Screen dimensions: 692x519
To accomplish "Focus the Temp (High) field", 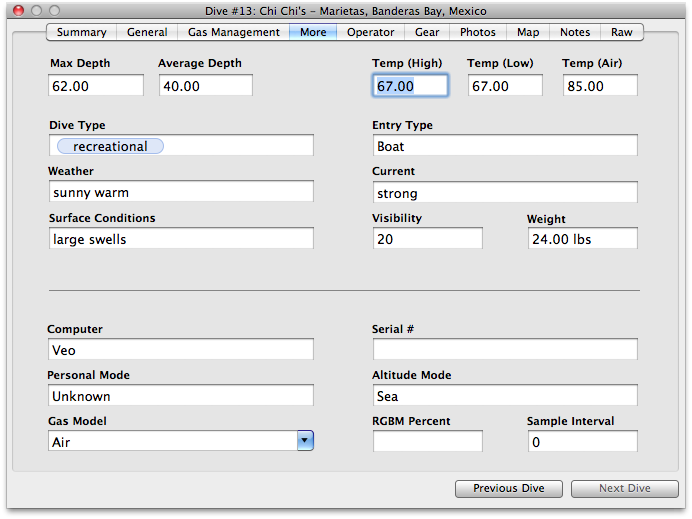I will point(410,86).
